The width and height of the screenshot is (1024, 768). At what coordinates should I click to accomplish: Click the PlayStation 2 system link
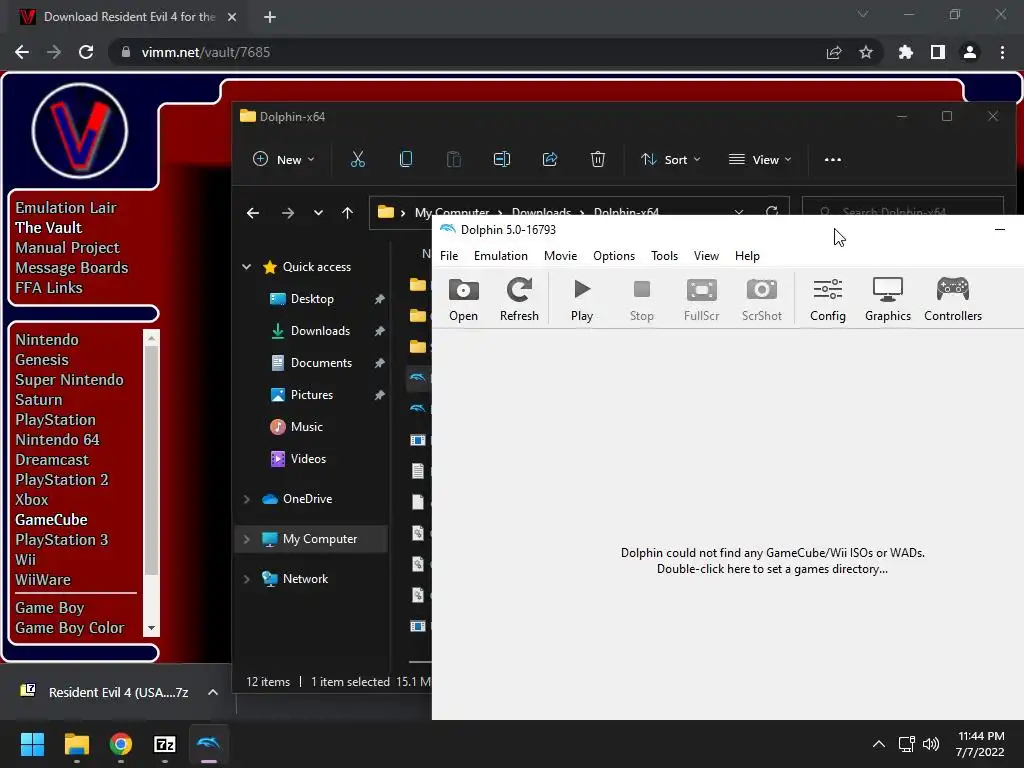[x=62, y=480]
